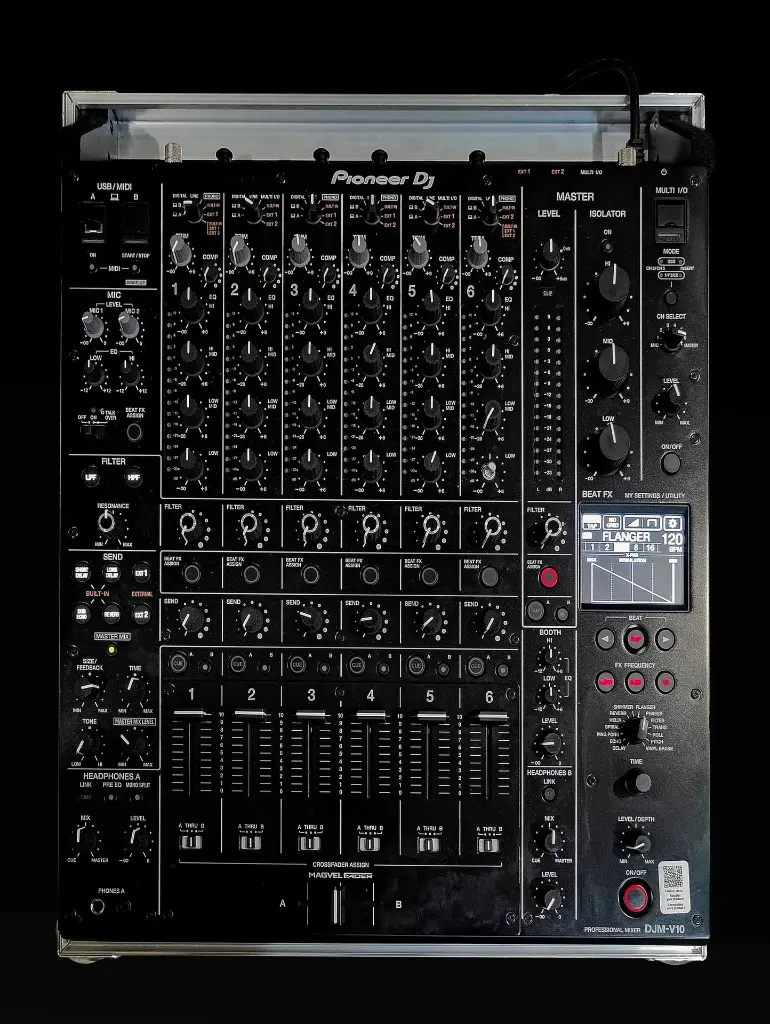Hit the Beat right arrow button
Screen dimensions: 770x1024
(x=665, y=638)
